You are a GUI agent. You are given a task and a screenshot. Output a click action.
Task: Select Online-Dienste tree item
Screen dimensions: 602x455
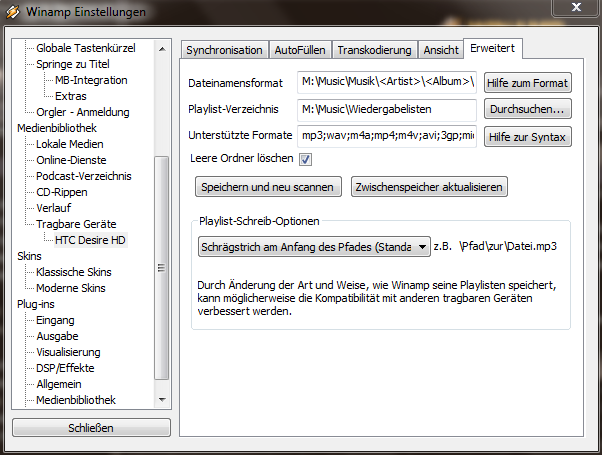(x=71, y=160)
